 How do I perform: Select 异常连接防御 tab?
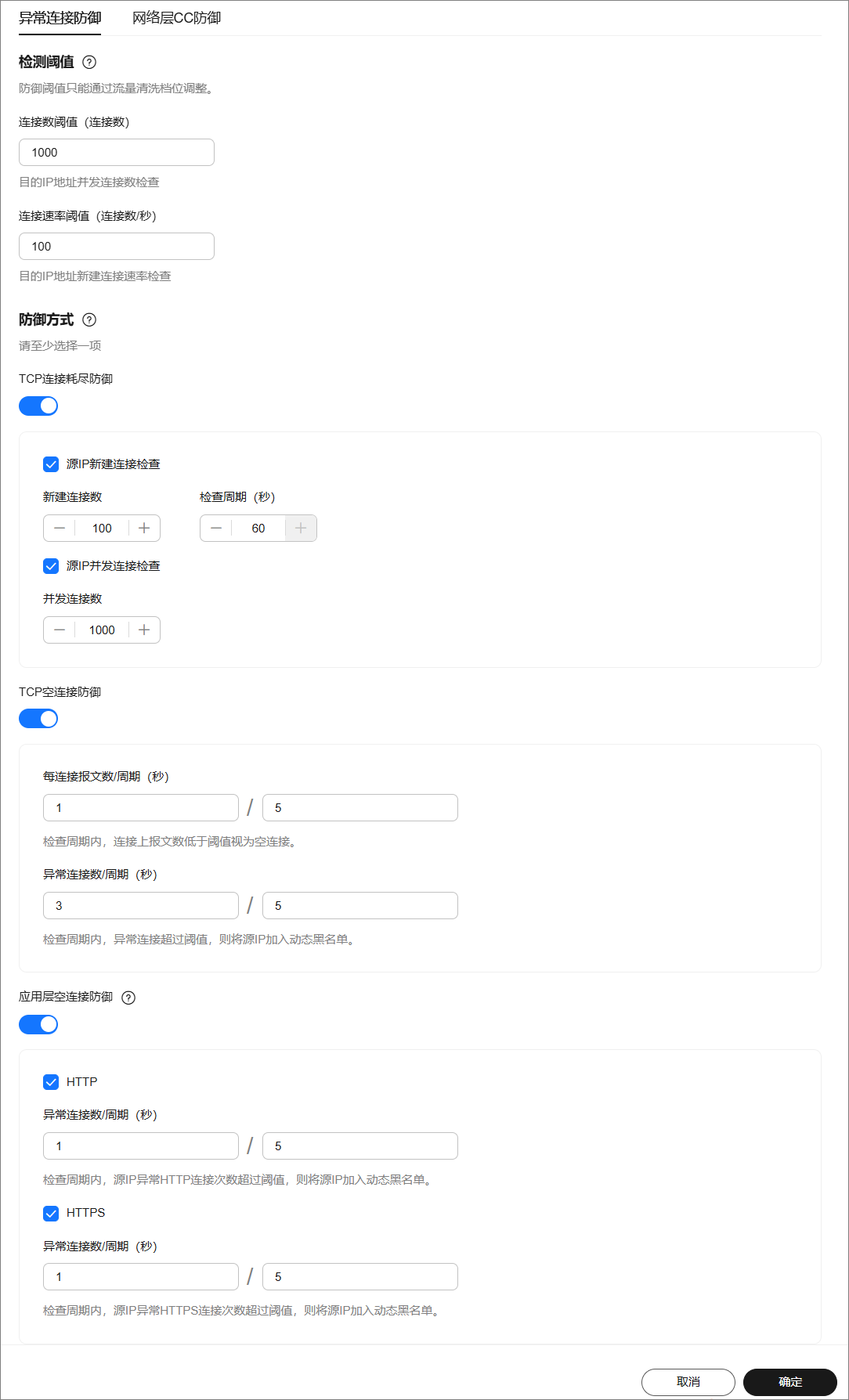[60, 17]
